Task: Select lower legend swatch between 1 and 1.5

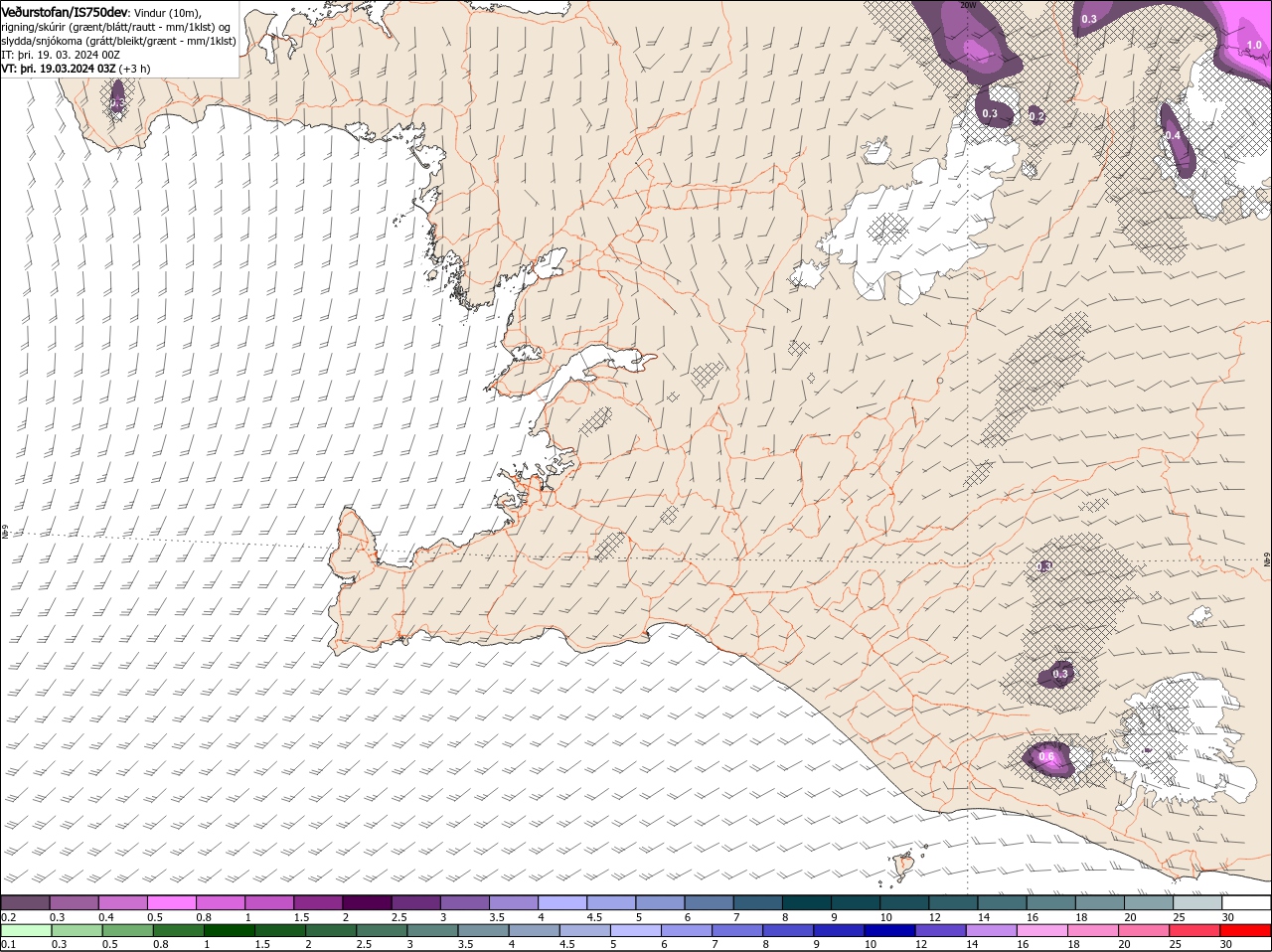Action: click(x=229, y=930)
